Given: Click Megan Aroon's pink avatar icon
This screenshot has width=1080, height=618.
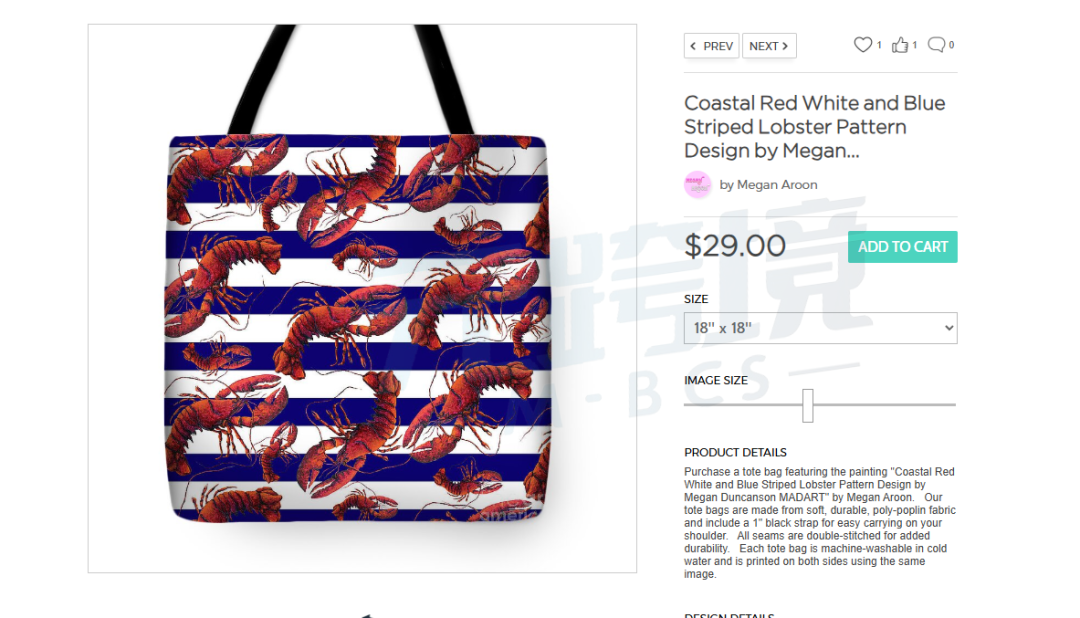Looking at the screenshot, I should [697, 185].
